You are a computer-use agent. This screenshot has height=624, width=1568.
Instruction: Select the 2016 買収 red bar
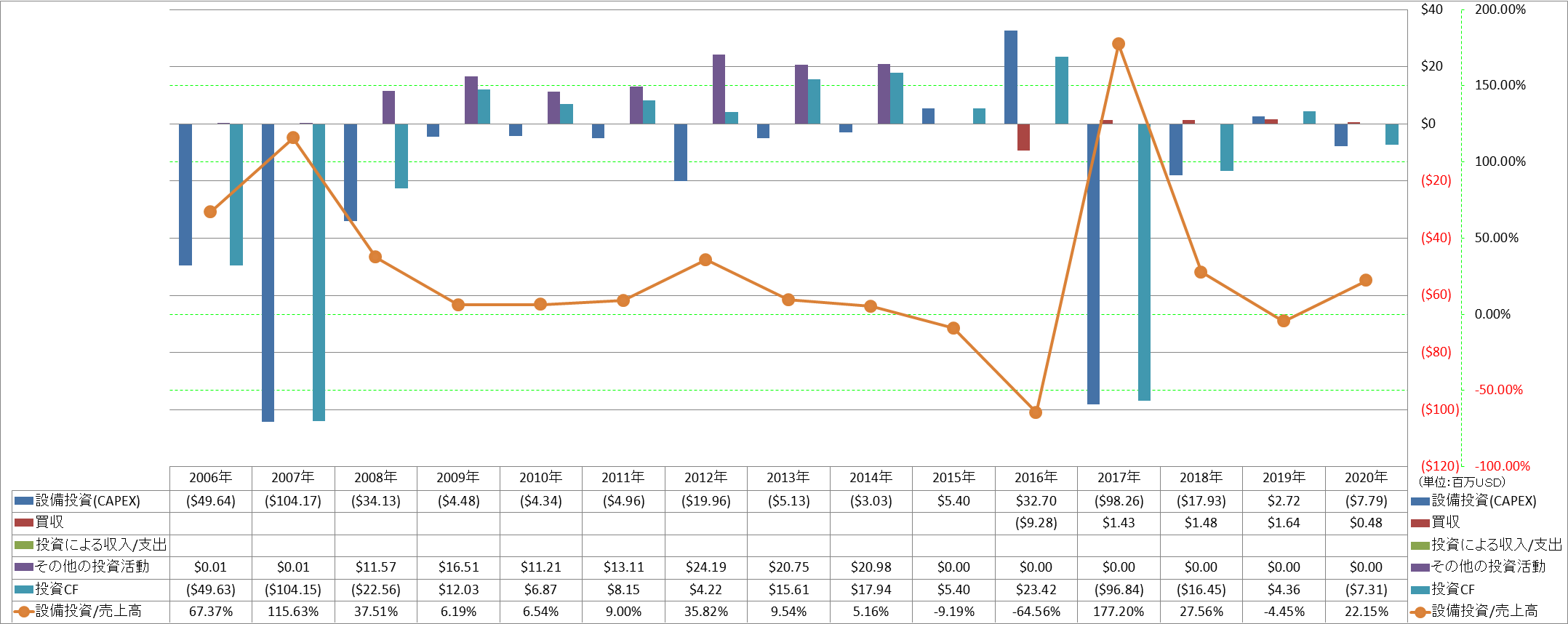click(x=1023, y=137)
